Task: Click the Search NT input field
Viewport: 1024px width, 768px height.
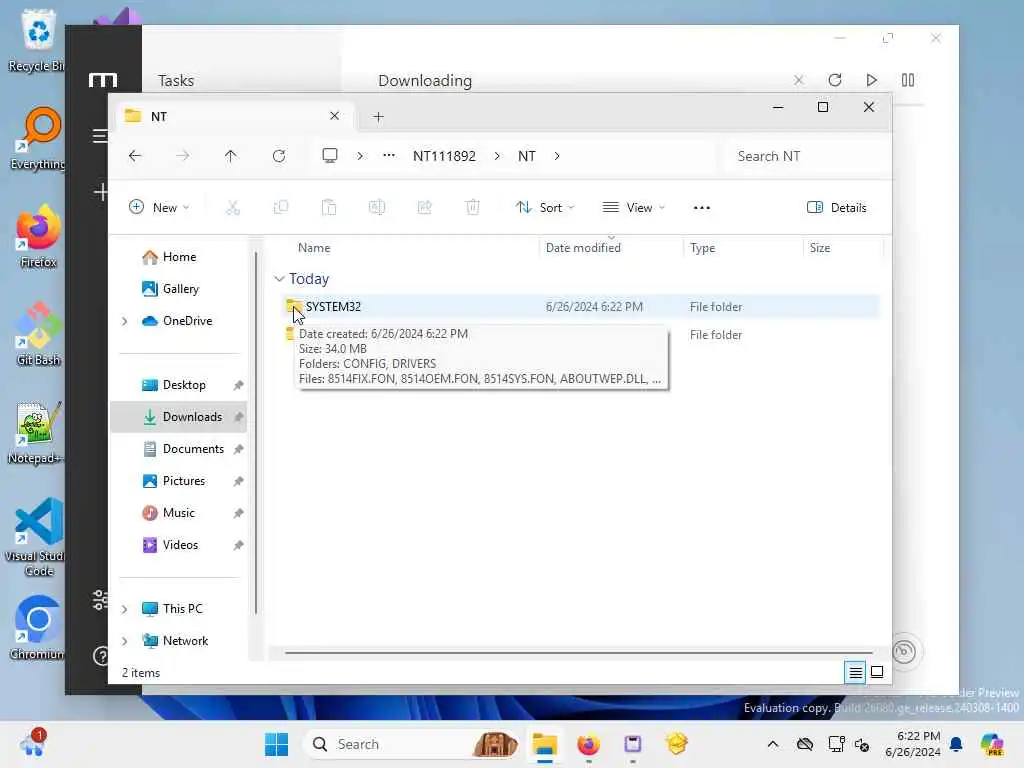Action: [807, 156]
